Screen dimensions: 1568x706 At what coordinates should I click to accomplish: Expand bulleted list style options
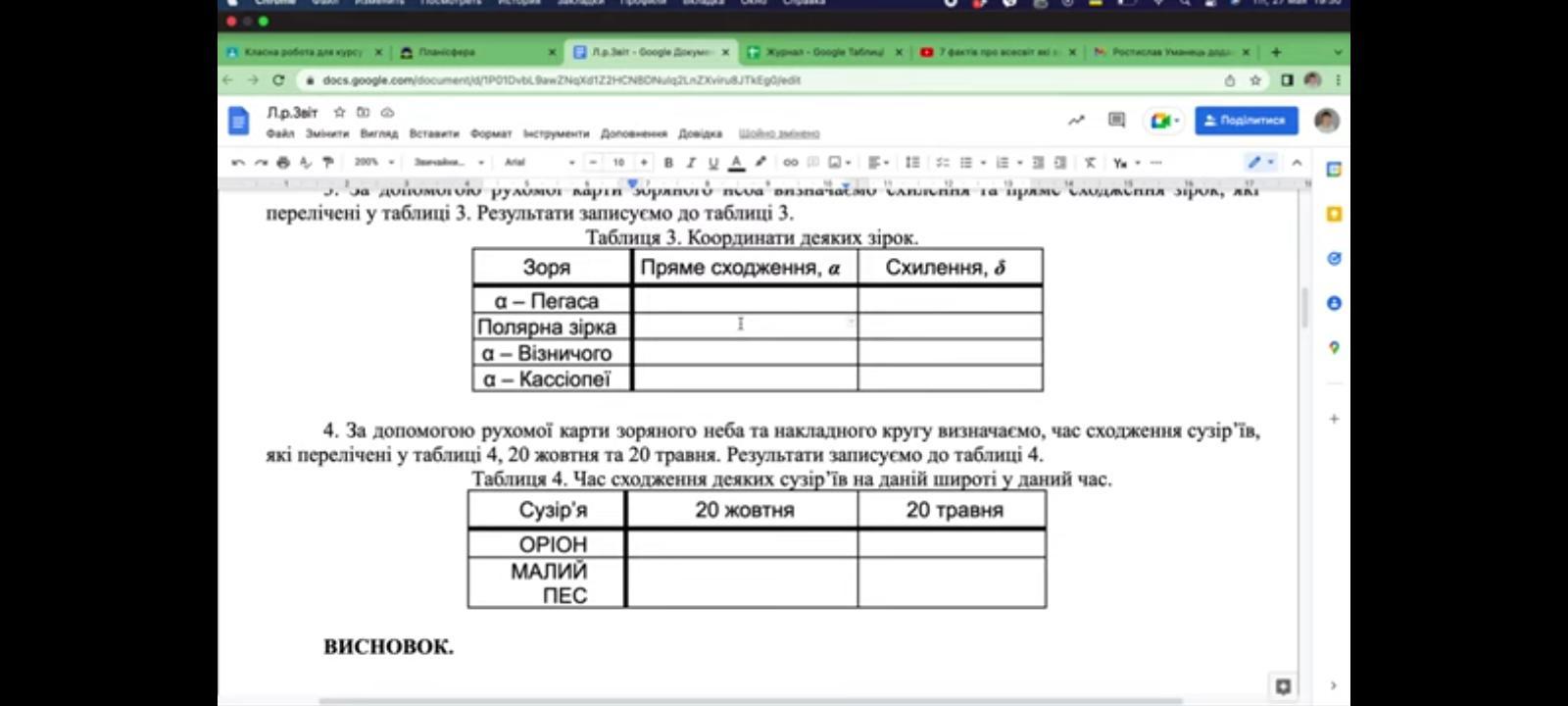[x=983, y=163]
